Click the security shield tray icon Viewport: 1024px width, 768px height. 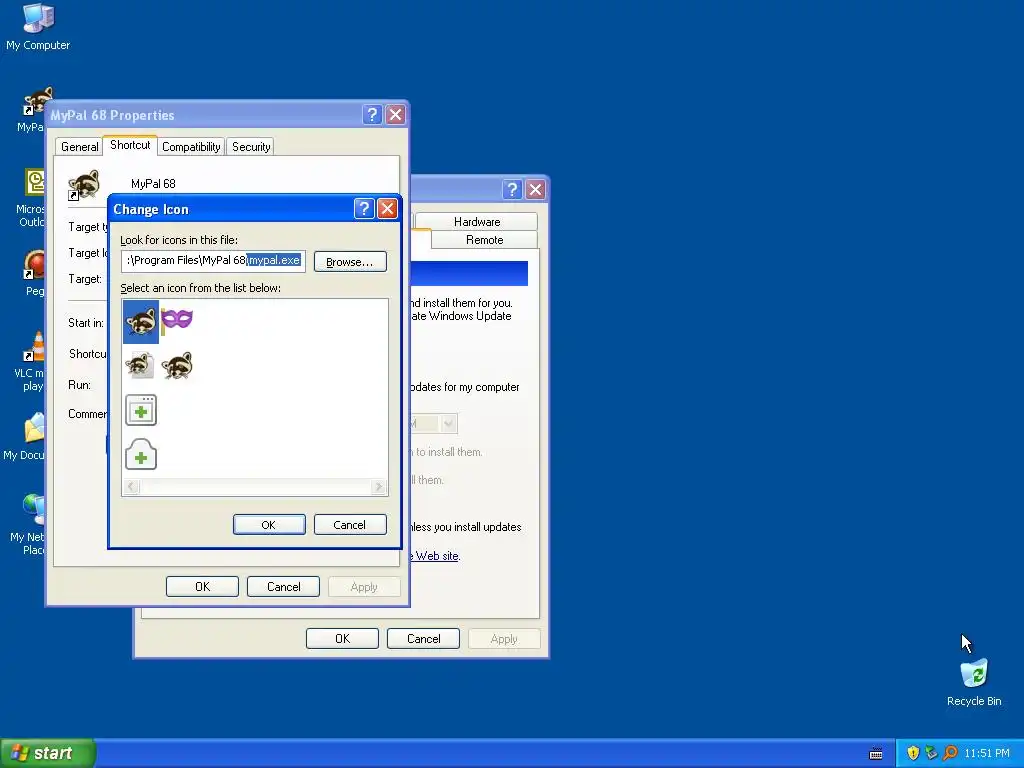[913, 753]
